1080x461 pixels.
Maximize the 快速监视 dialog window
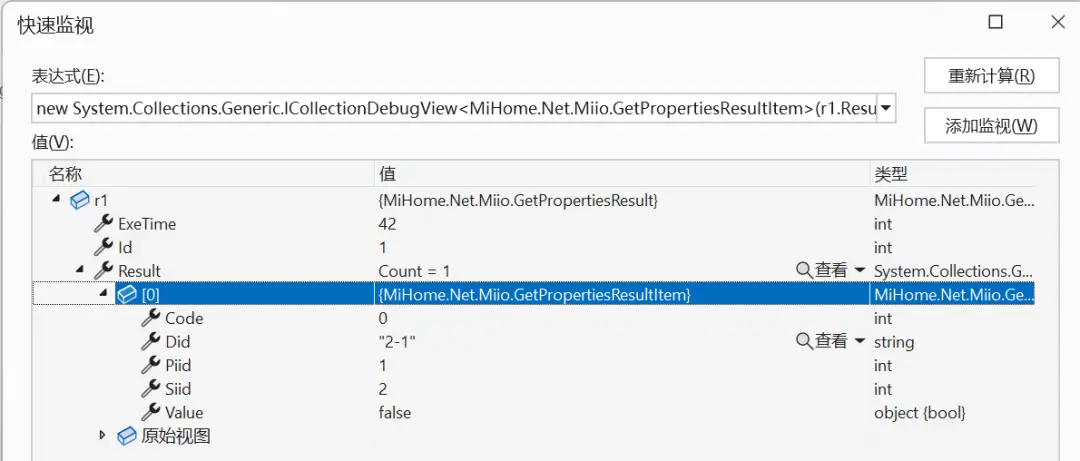click(996, 22)
